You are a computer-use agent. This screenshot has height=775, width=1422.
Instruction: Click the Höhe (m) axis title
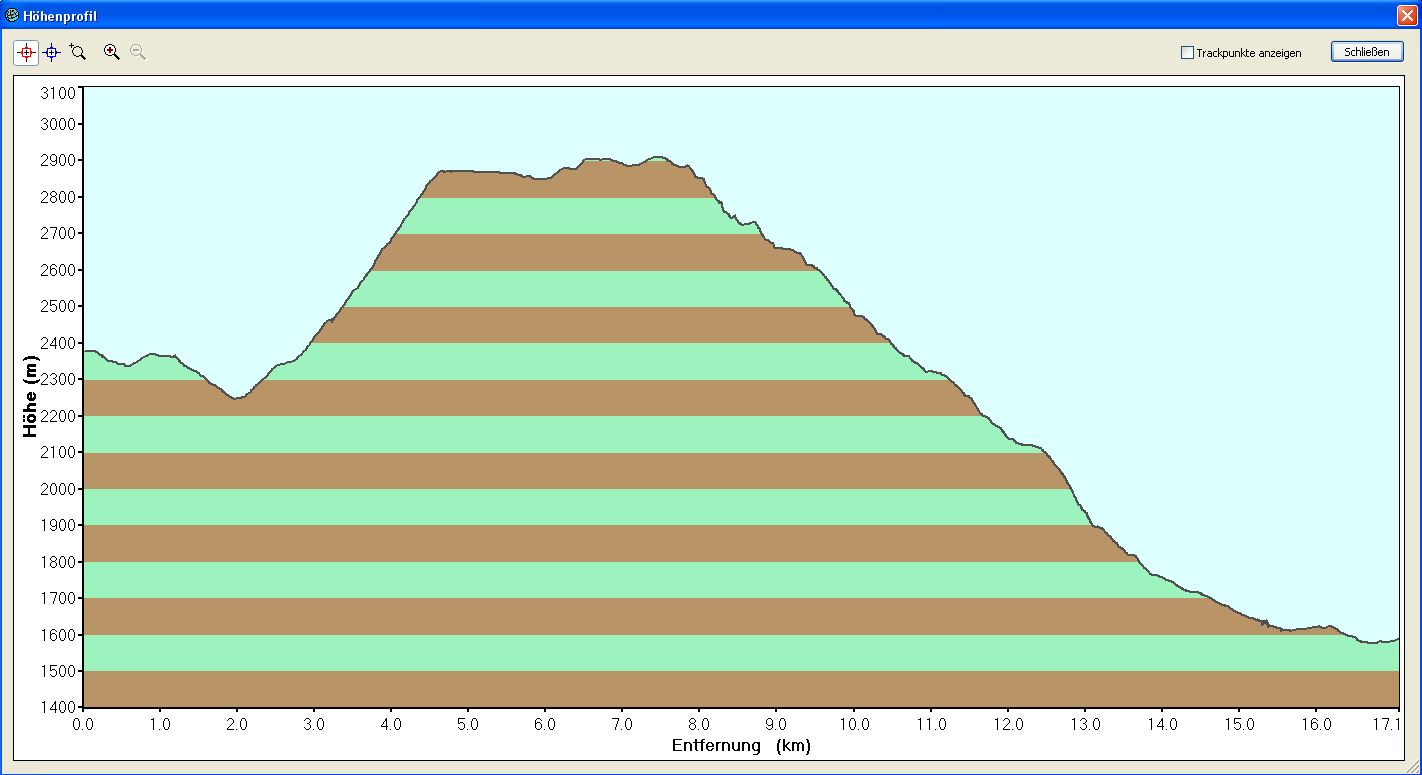(x=31, y=397)
